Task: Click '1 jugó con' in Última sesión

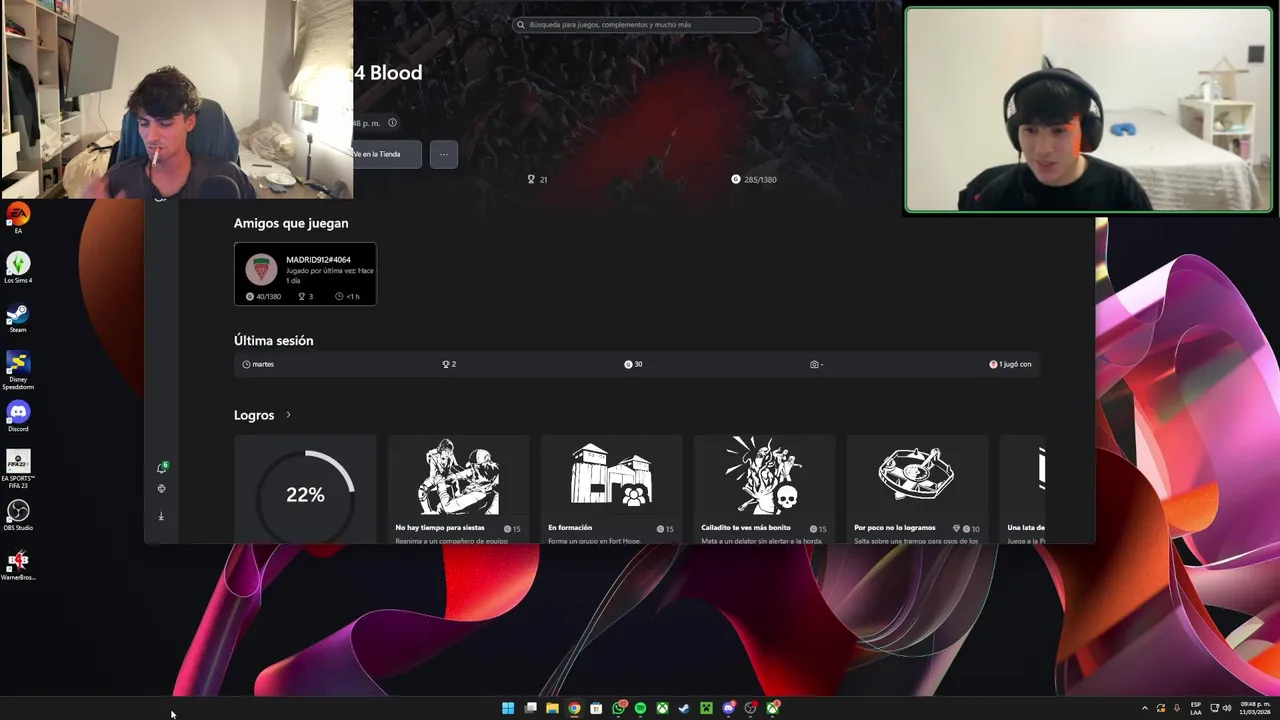Action: (x=1010, y=364)
